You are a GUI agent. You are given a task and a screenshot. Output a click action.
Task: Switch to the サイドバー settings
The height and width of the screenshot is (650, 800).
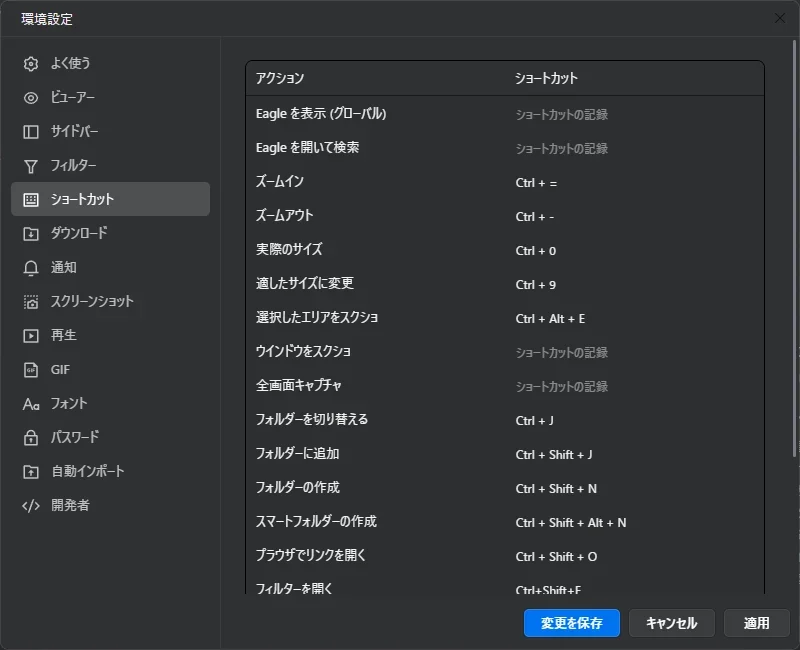[110, 131]
